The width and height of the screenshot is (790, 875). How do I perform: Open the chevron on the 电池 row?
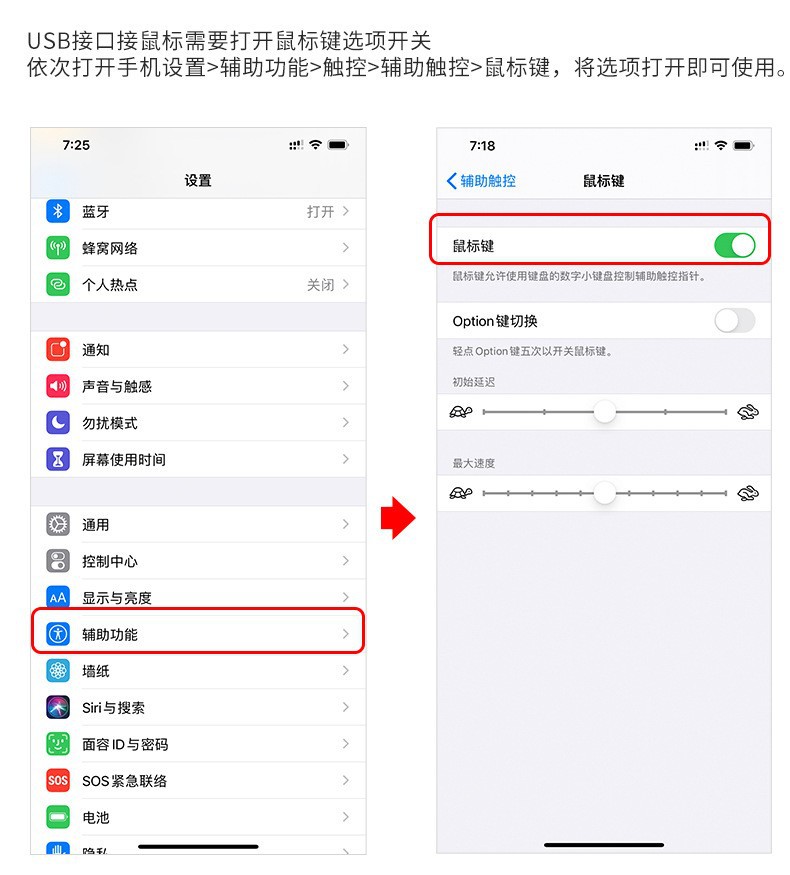click(x=346, y=817)
